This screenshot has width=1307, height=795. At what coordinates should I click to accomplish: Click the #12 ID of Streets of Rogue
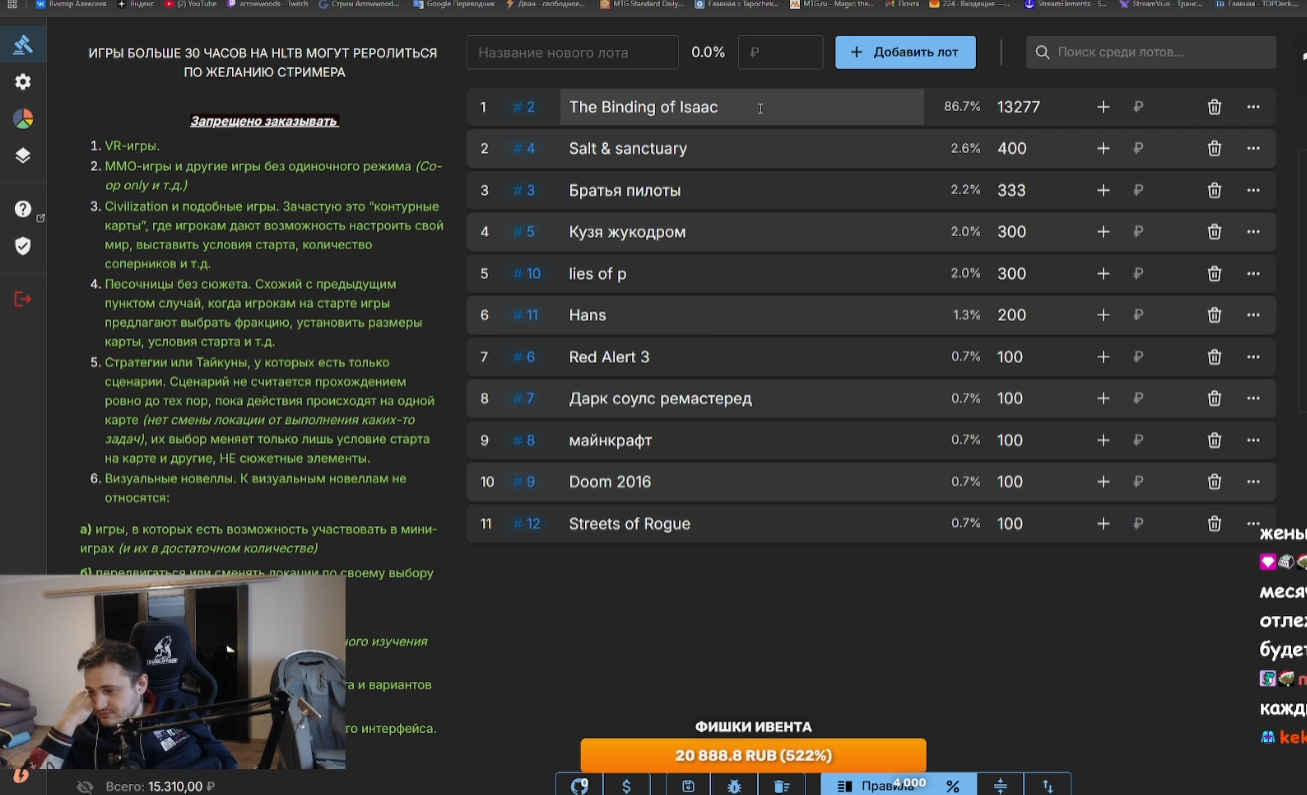[x=526, y=524]
